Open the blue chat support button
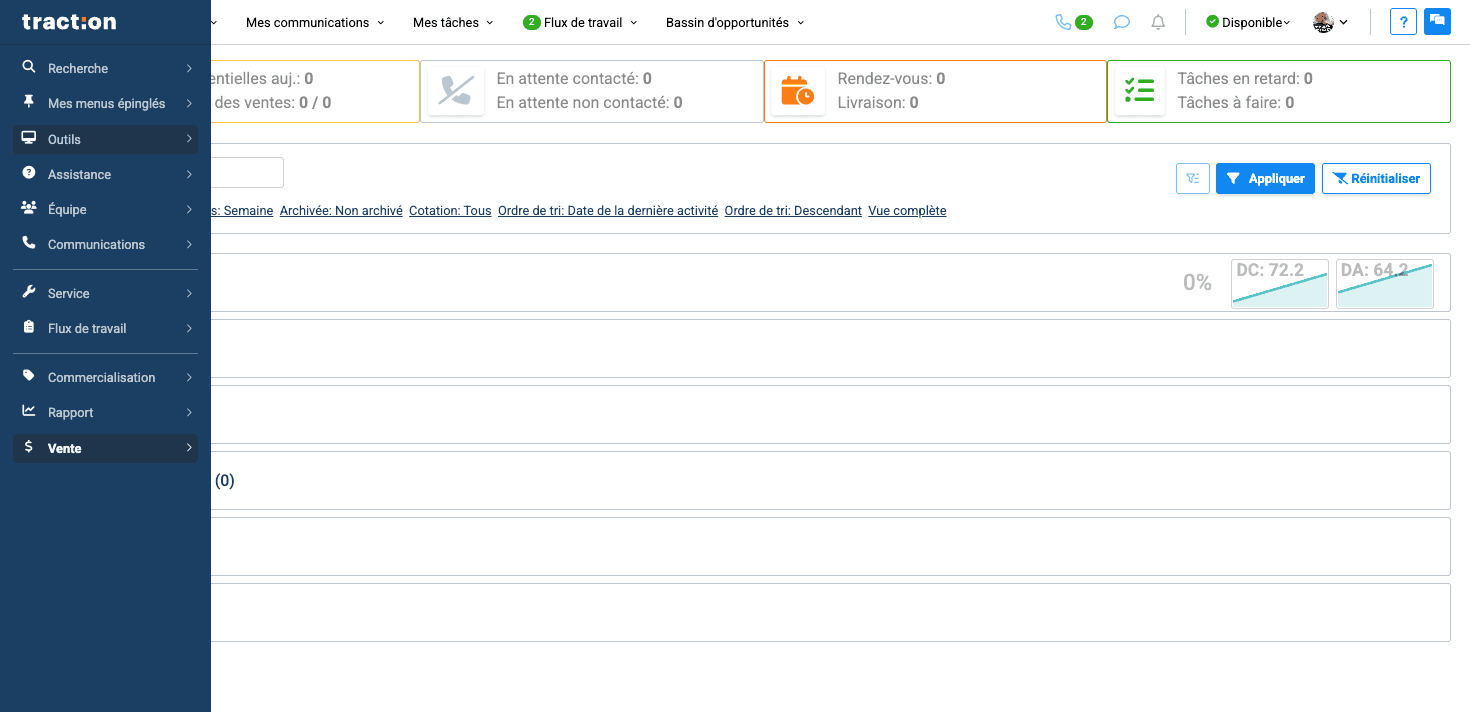 tap(1438, 21)
